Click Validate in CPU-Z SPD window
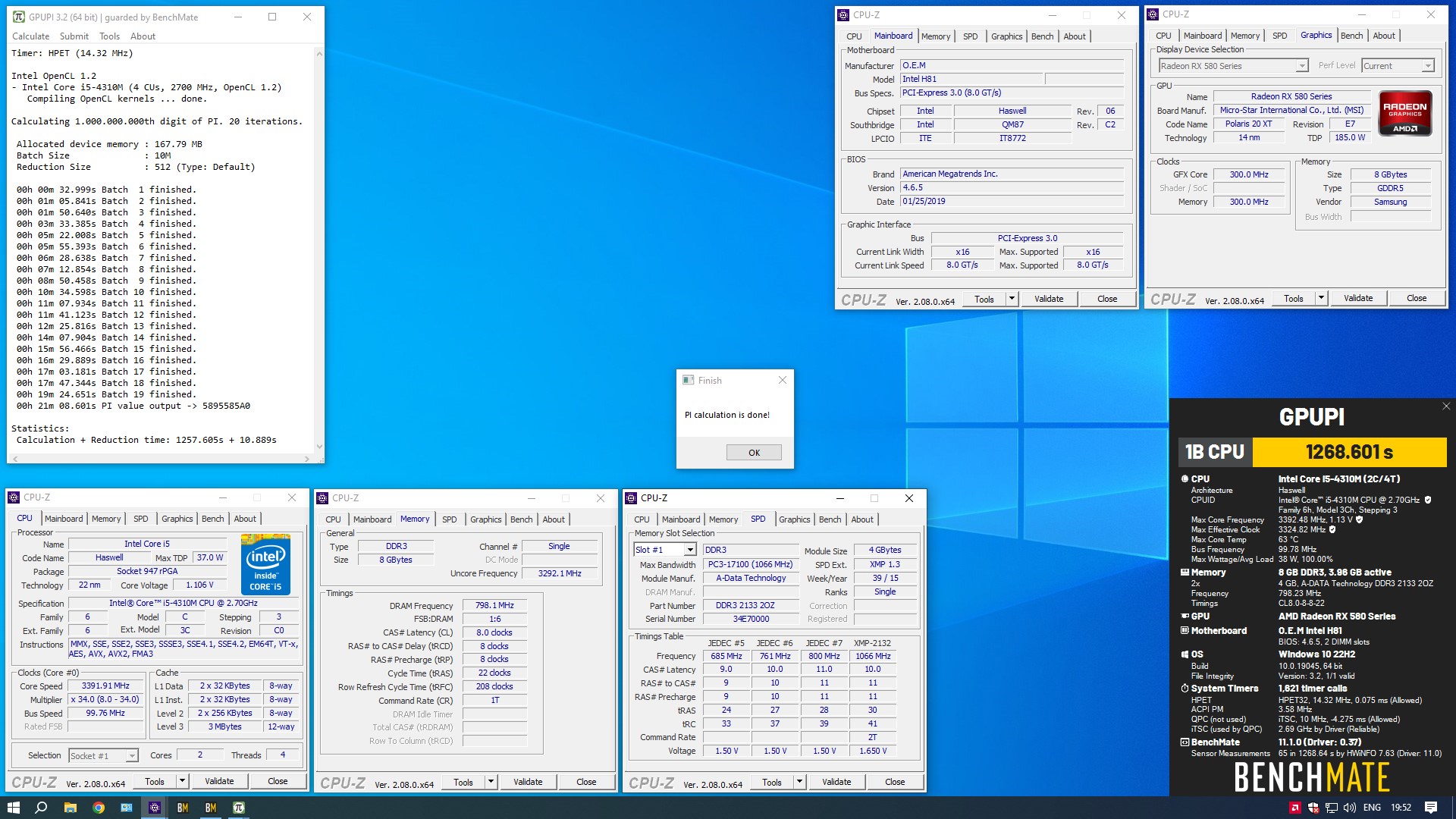This screenshot has height=819, width=1456. (x=836, y=782)
